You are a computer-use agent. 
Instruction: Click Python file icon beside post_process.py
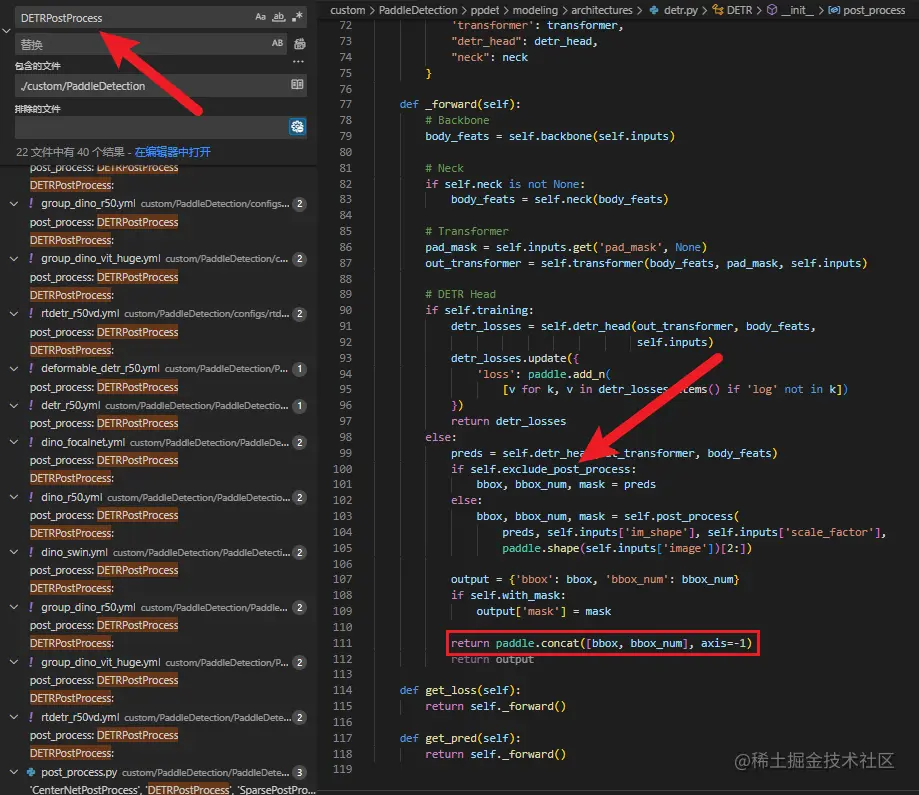(x=31, y=772)
